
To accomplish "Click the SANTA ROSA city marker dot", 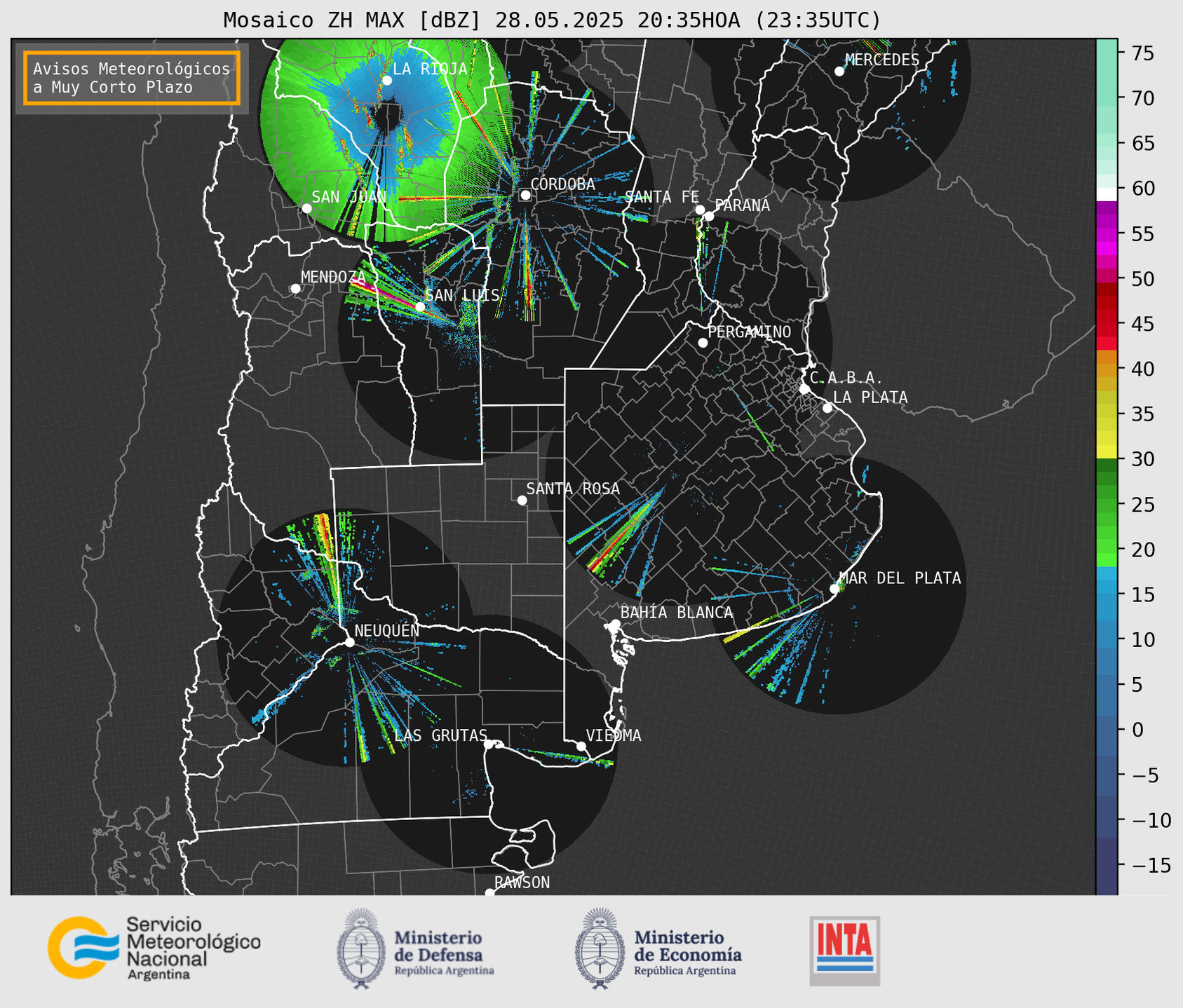I will coord(522,500).
